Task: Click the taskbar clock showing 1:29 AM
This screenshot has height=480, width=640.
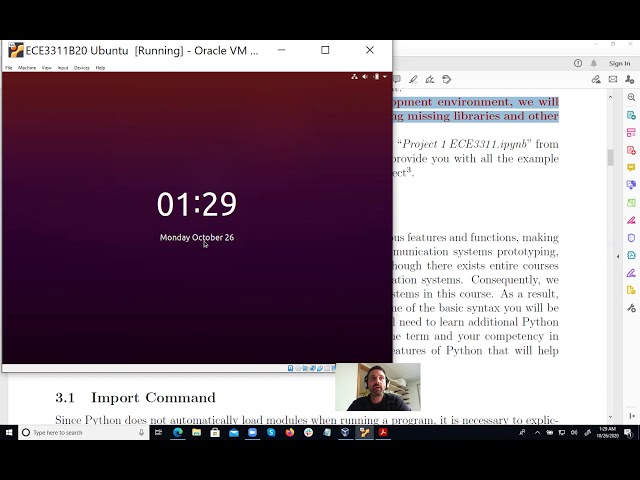Action: [x=606, y=433]
